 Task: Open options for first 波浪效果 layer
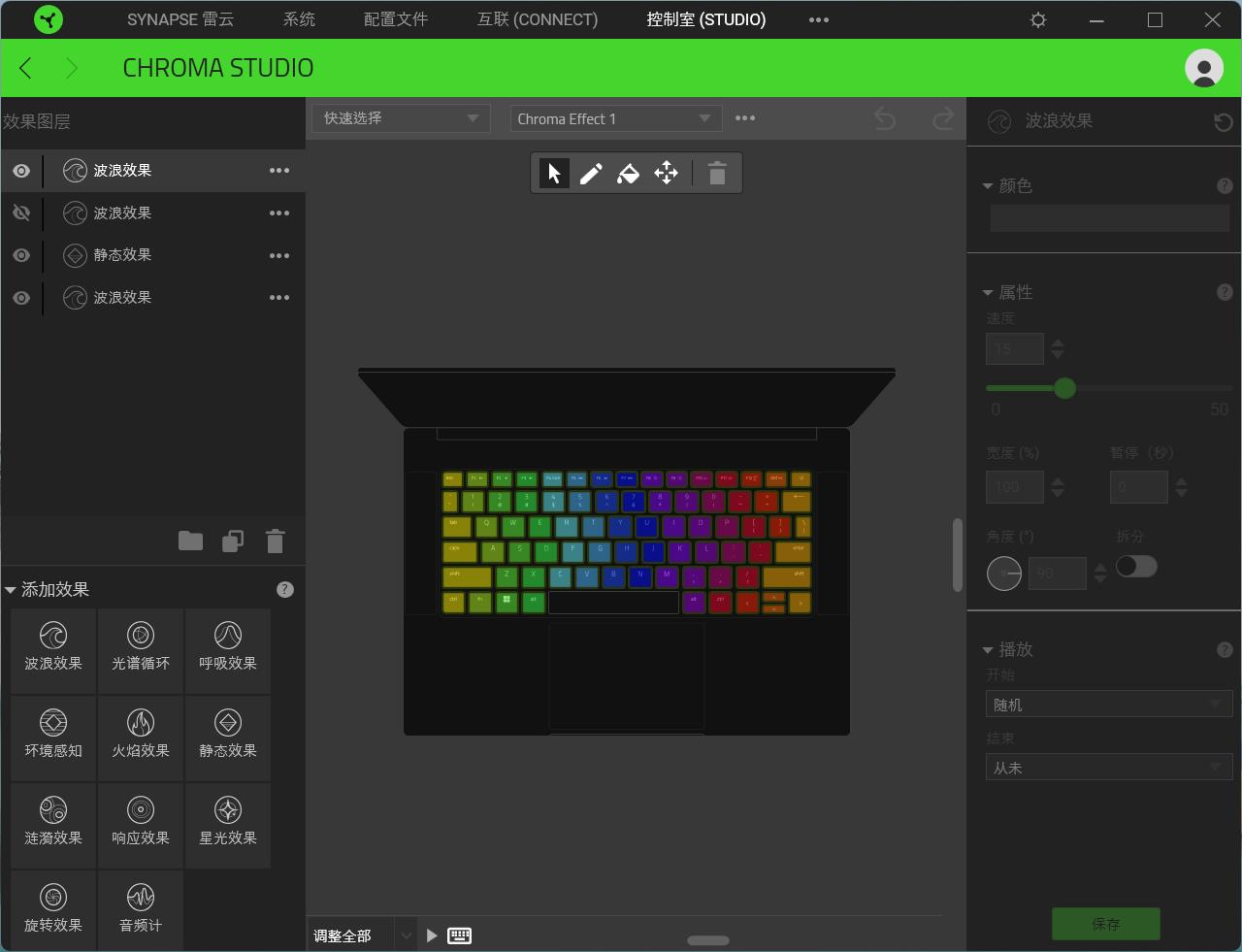point(279,171)
